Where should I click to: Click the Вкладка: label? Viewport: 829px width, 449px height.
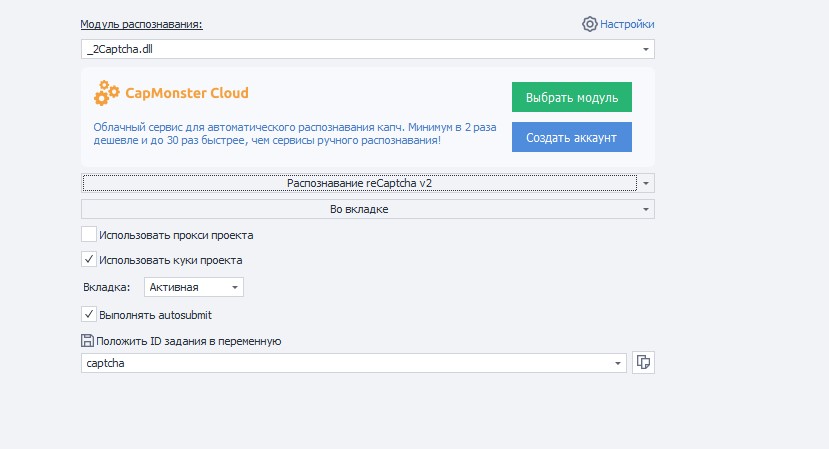click(106, 287)
